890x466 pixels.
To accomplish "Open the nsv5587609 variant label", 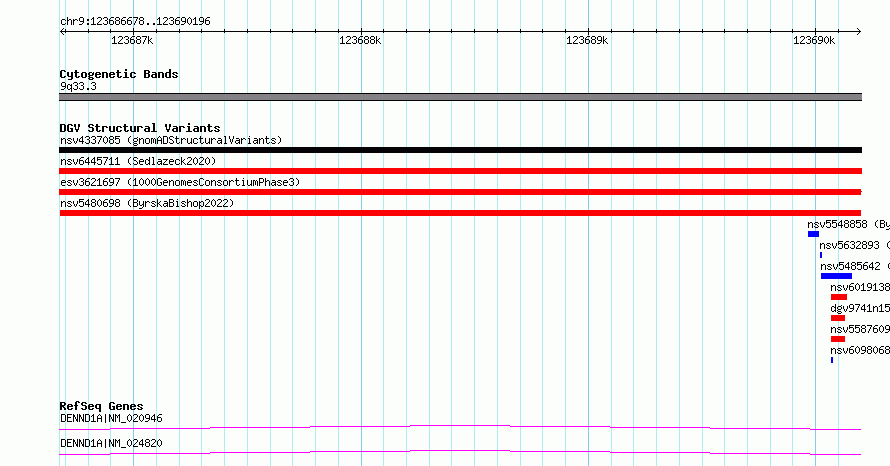I will click(860, 329).
